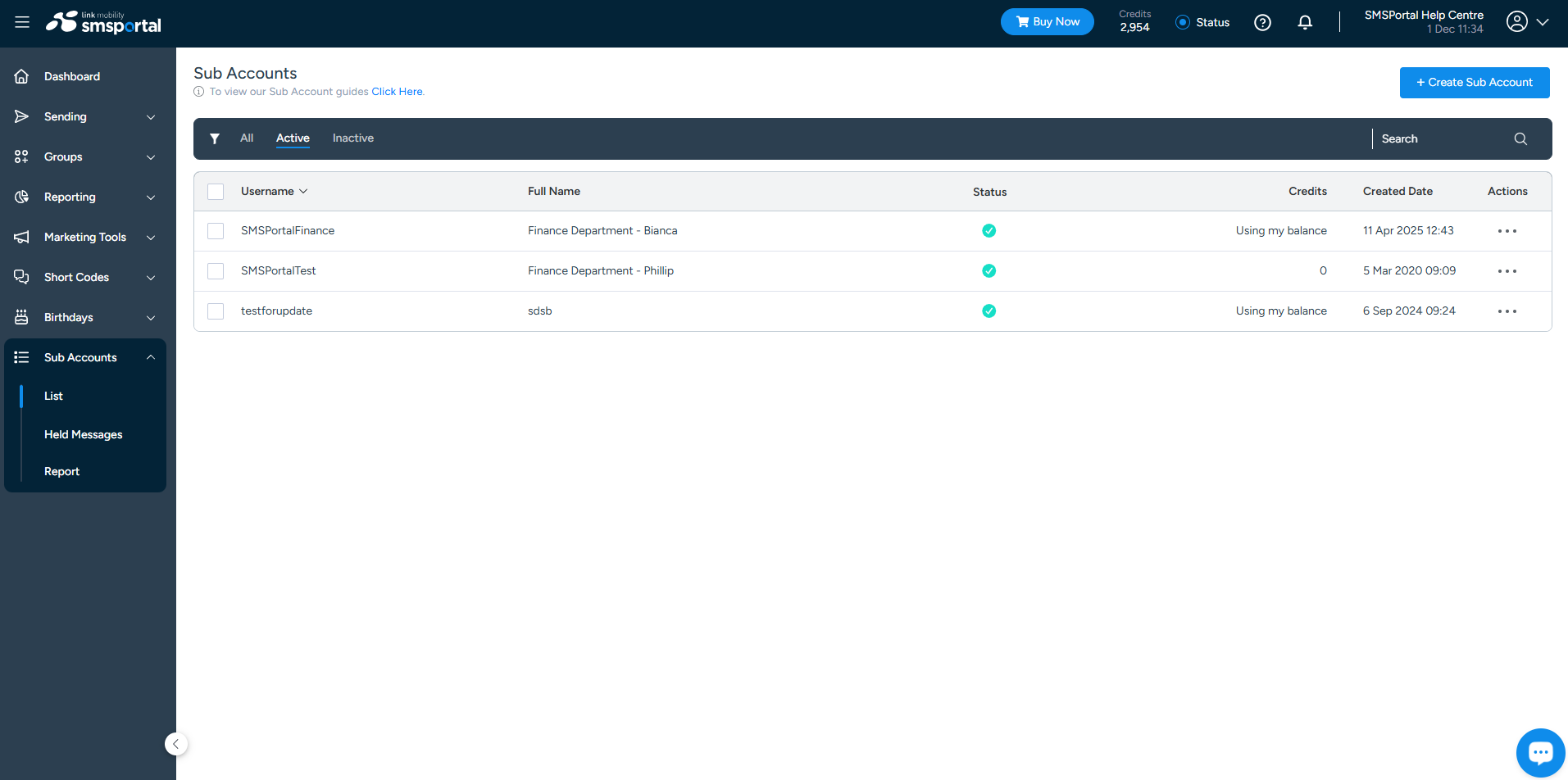
Task: Click the SMSPortalTest username
Action: point(279,270)
